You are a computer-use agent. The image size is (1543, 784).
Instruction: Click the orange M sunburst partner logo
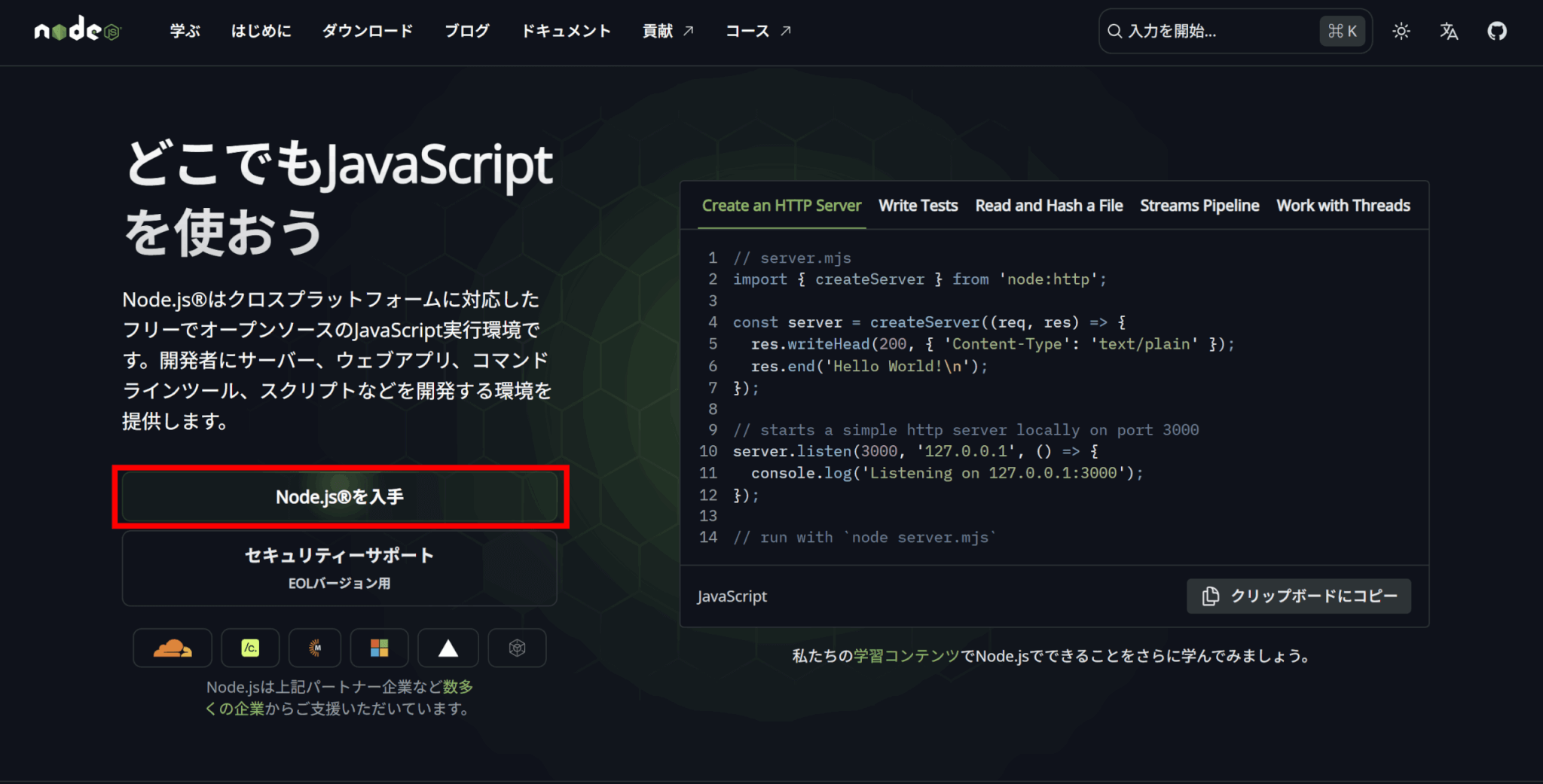(x=315, y=648)
